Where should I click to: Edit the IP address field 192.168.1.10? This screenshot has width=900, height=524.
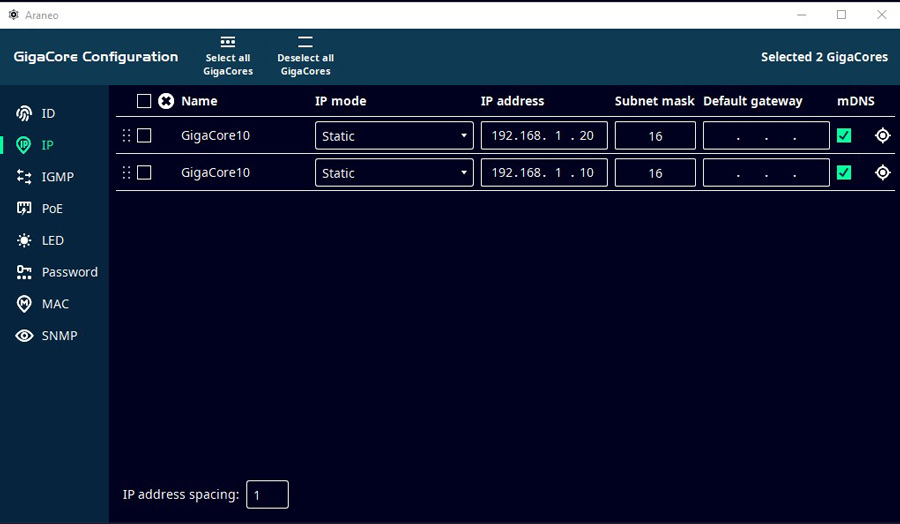(x=544, y=172)
